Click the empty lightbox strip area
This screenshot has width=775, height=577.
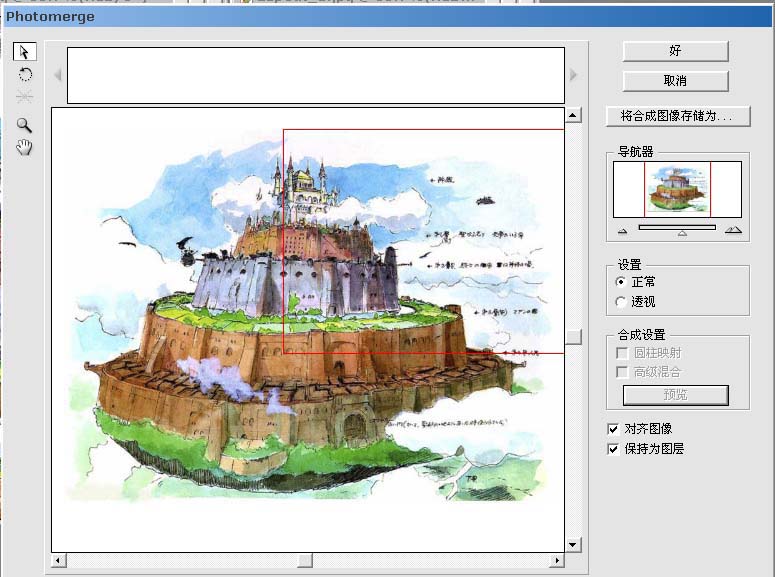[x=316, y=75]
